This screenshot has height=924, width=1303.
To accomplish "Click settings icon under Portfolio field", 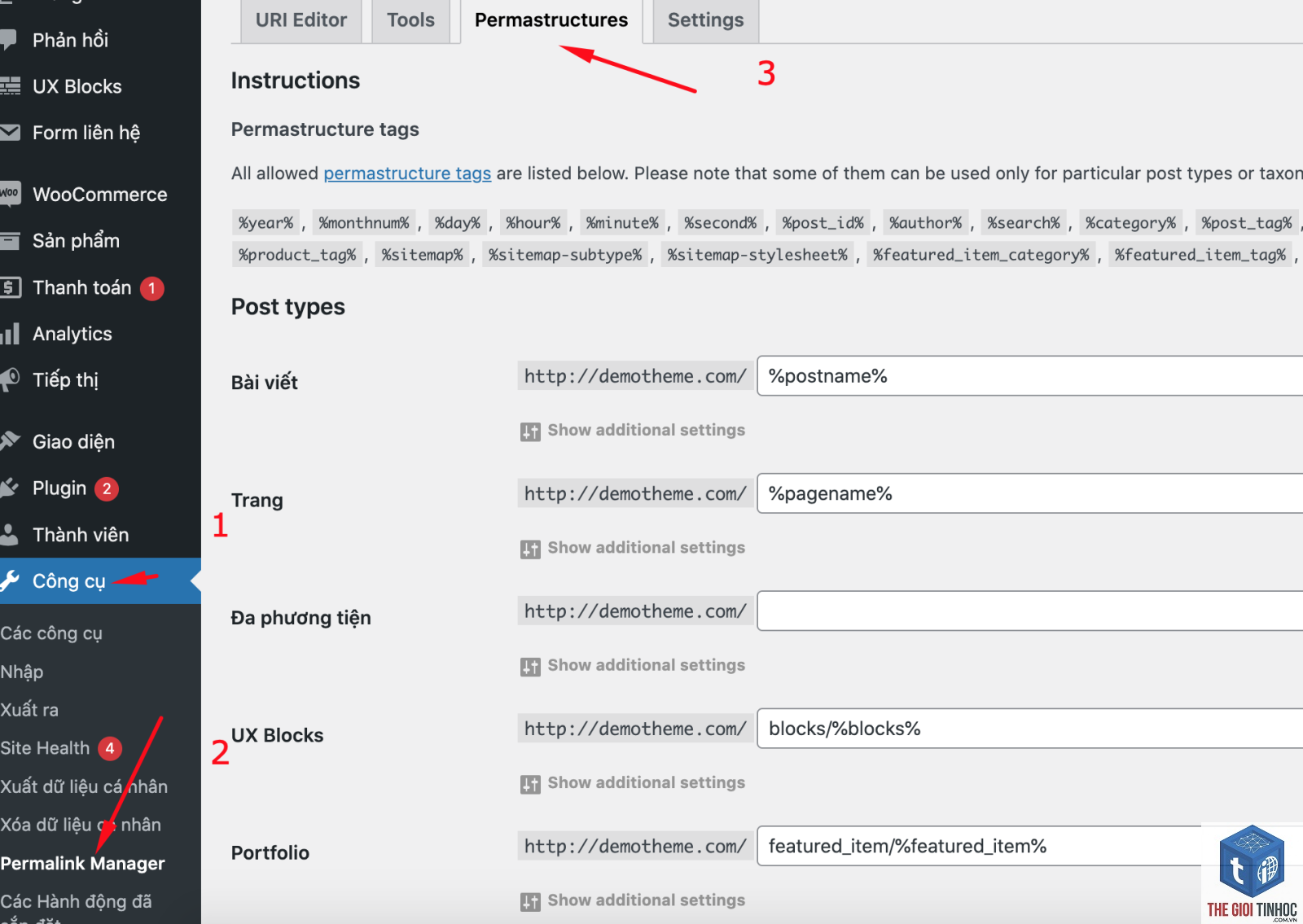I will pyautogui.click(x=530, y=902).
